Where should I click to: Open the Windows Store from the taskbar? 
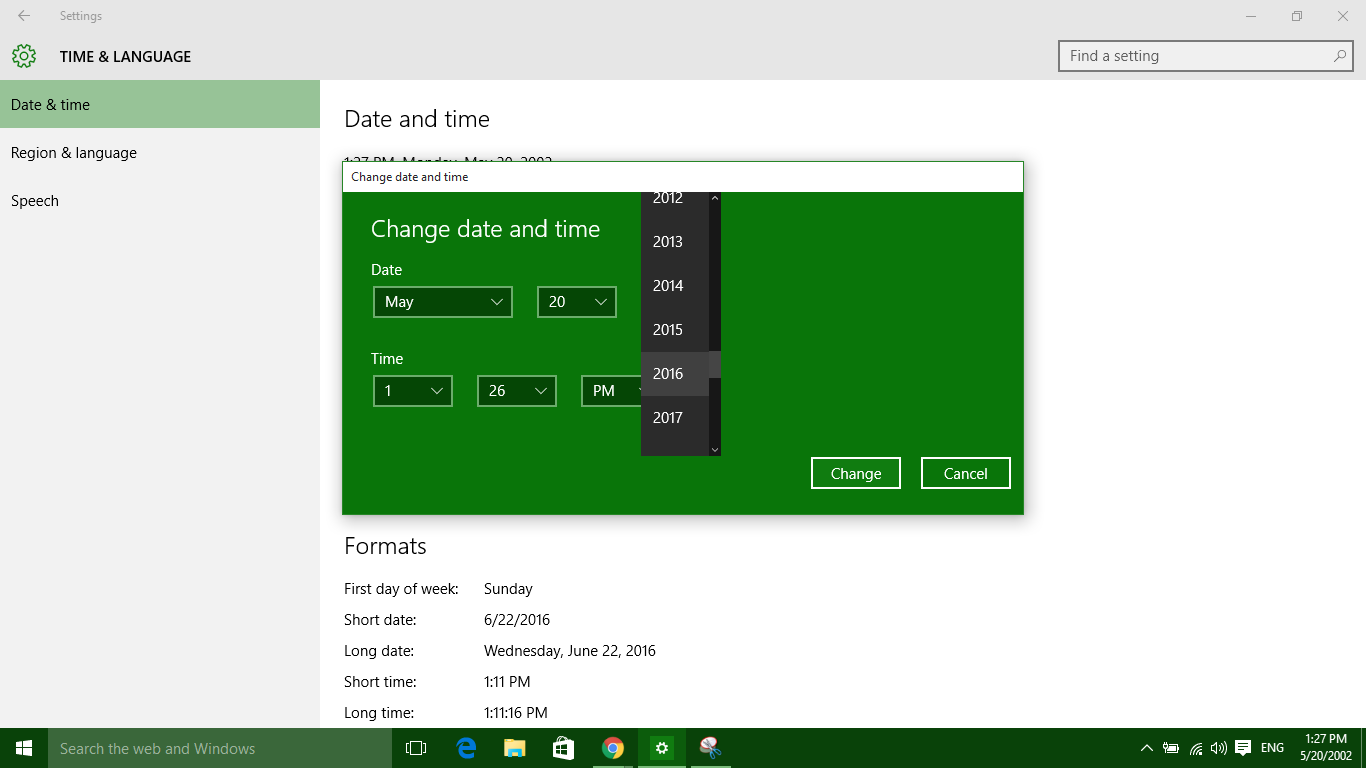point(563,748)
